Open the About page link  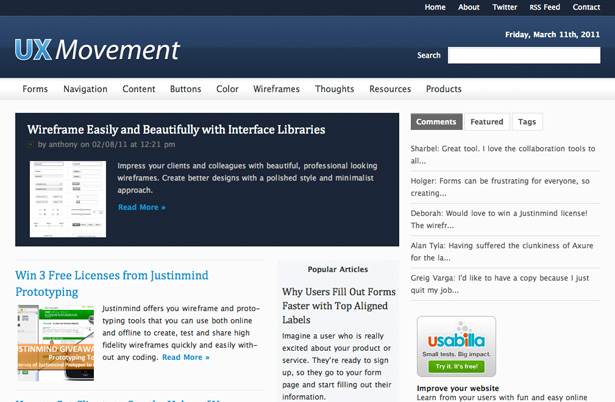469,7
